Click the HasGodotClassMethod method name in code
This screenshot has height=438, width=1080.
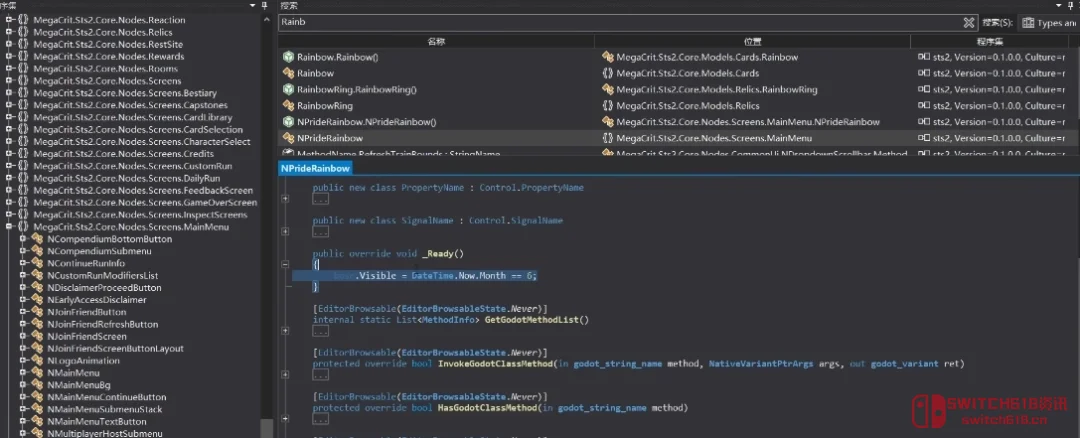tap(487, 407)
